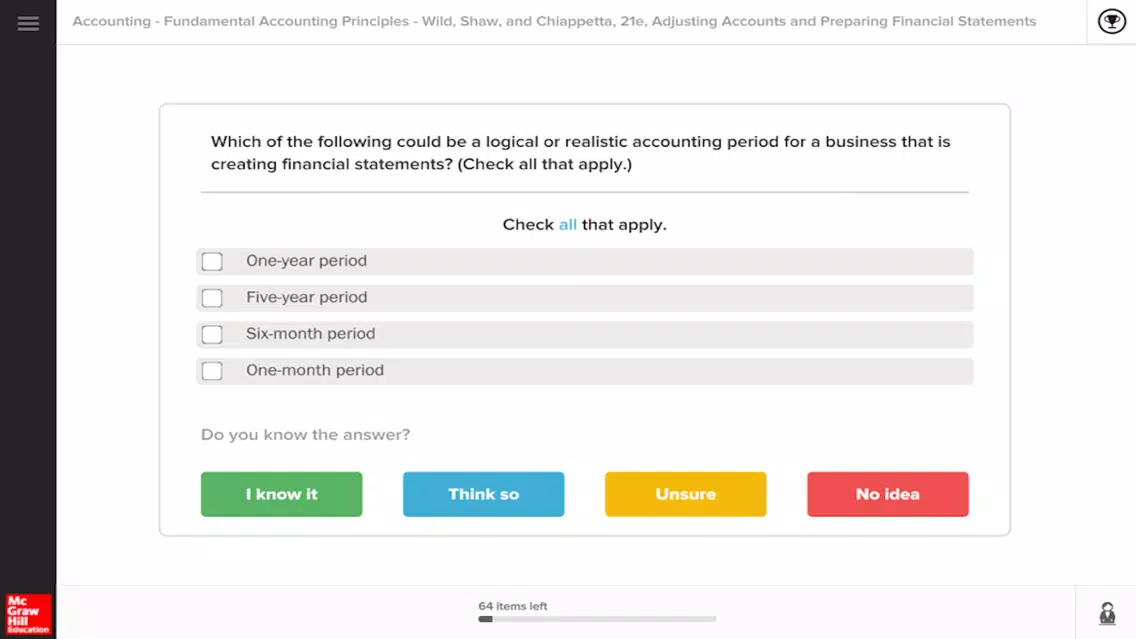This screenshot has width=1136, height=639.
Task: Click the question text about accounting period
Action: click(x=580, y=153)
